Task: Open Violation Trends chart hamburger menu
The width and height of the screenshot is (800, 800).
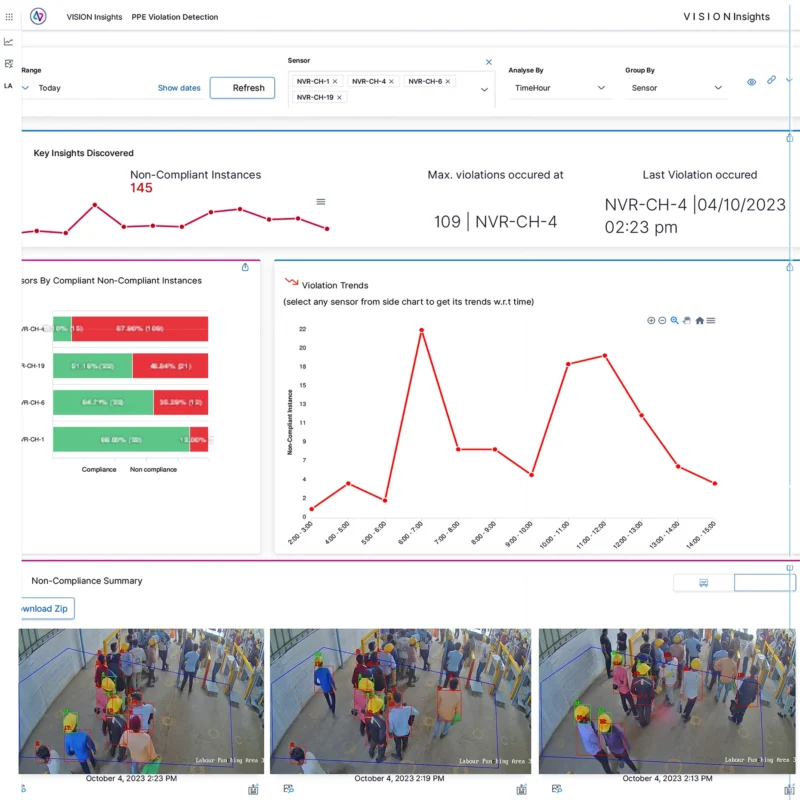Action: (x=711, y=320)
